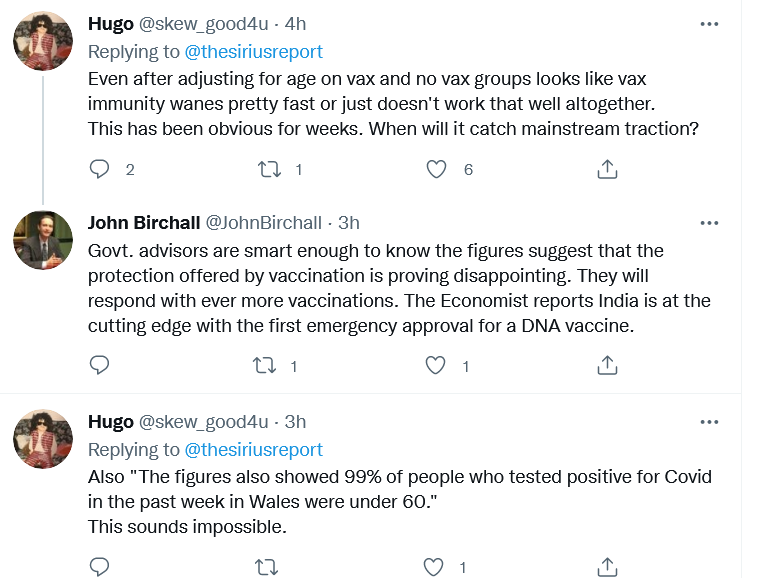Reply to Hugo's first tweet about vax immunity
The image size is (757, 578).
tap(100, 170)
